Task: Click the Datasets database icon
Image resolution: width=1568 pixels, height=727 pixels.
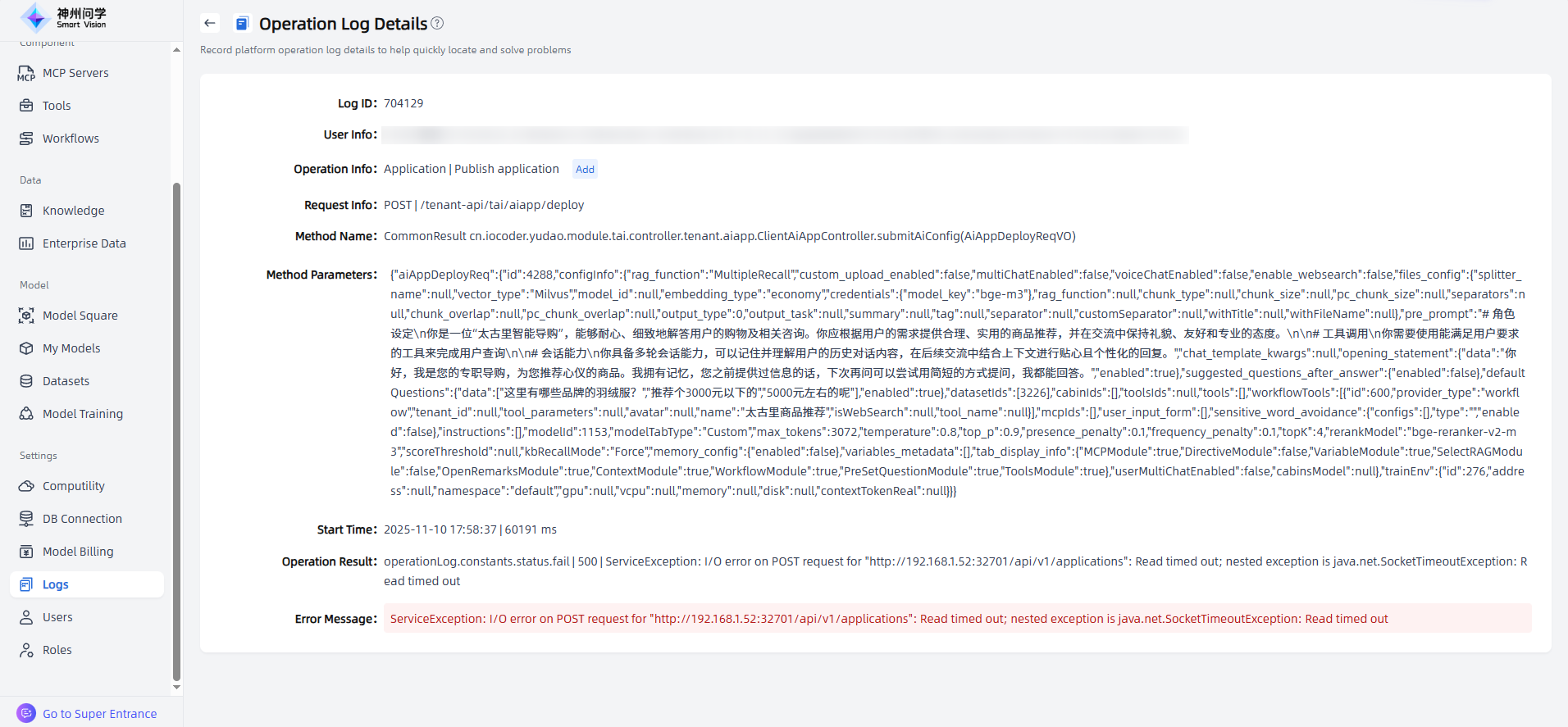Action: pos(26,381)
